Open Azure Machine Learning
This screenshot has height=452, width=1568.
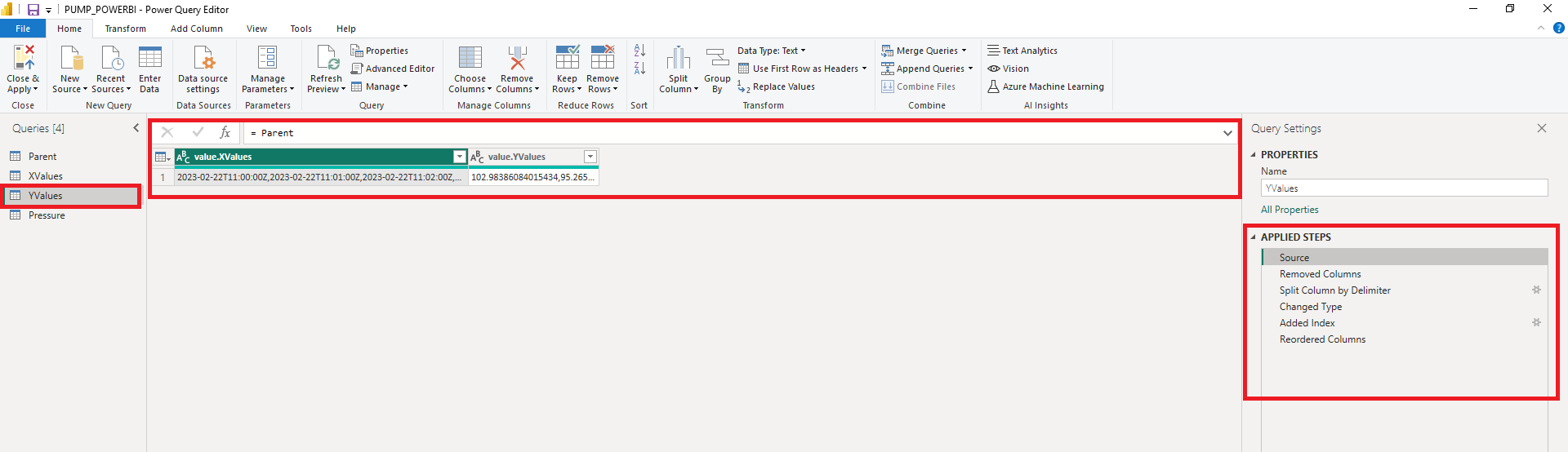pyautogui.click(x=1045, y=86)
